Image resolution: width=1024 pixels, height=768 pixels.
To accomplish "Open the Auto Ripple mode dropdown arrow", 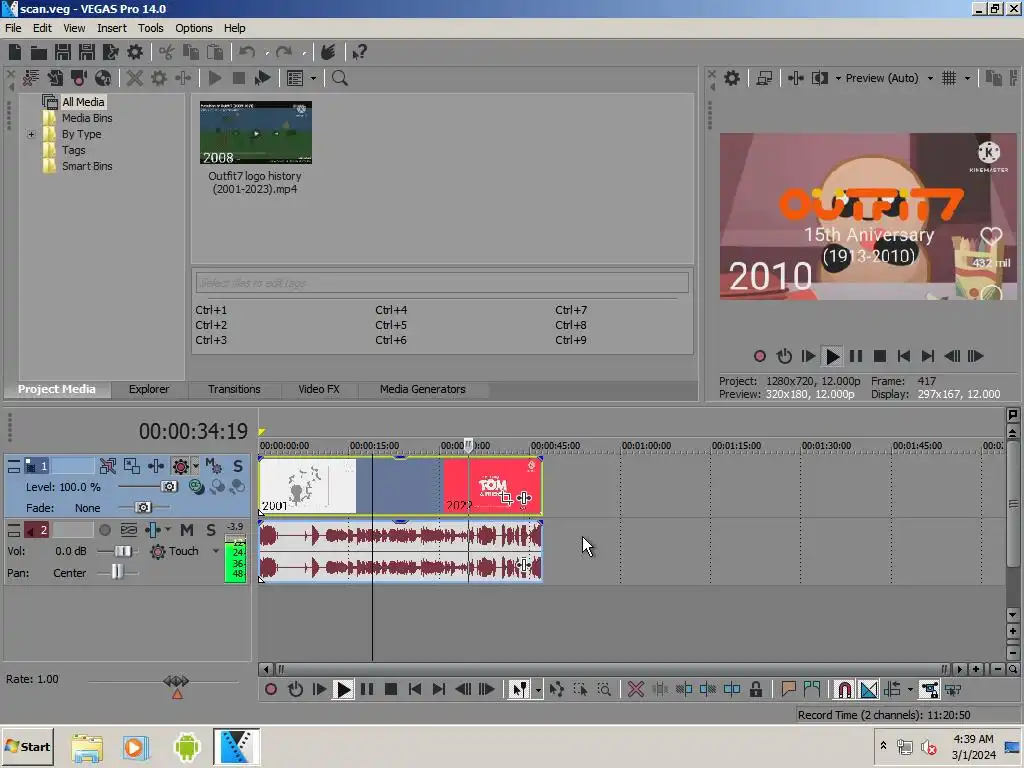I will pos(910,690).
